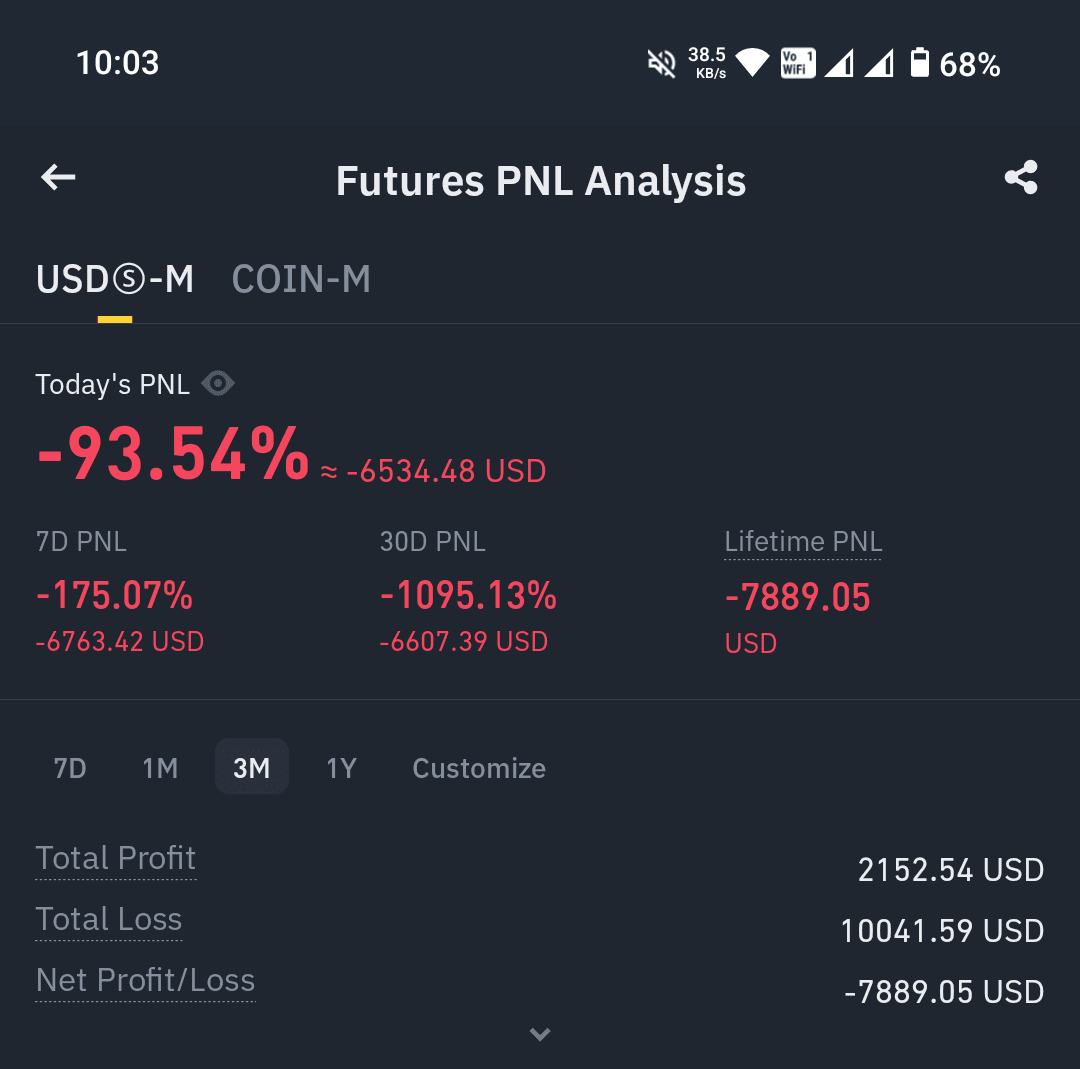Screen dimensions: 1080x1069
Task: Tap the first cellular signal icon
Action: [x=839, y=63]
